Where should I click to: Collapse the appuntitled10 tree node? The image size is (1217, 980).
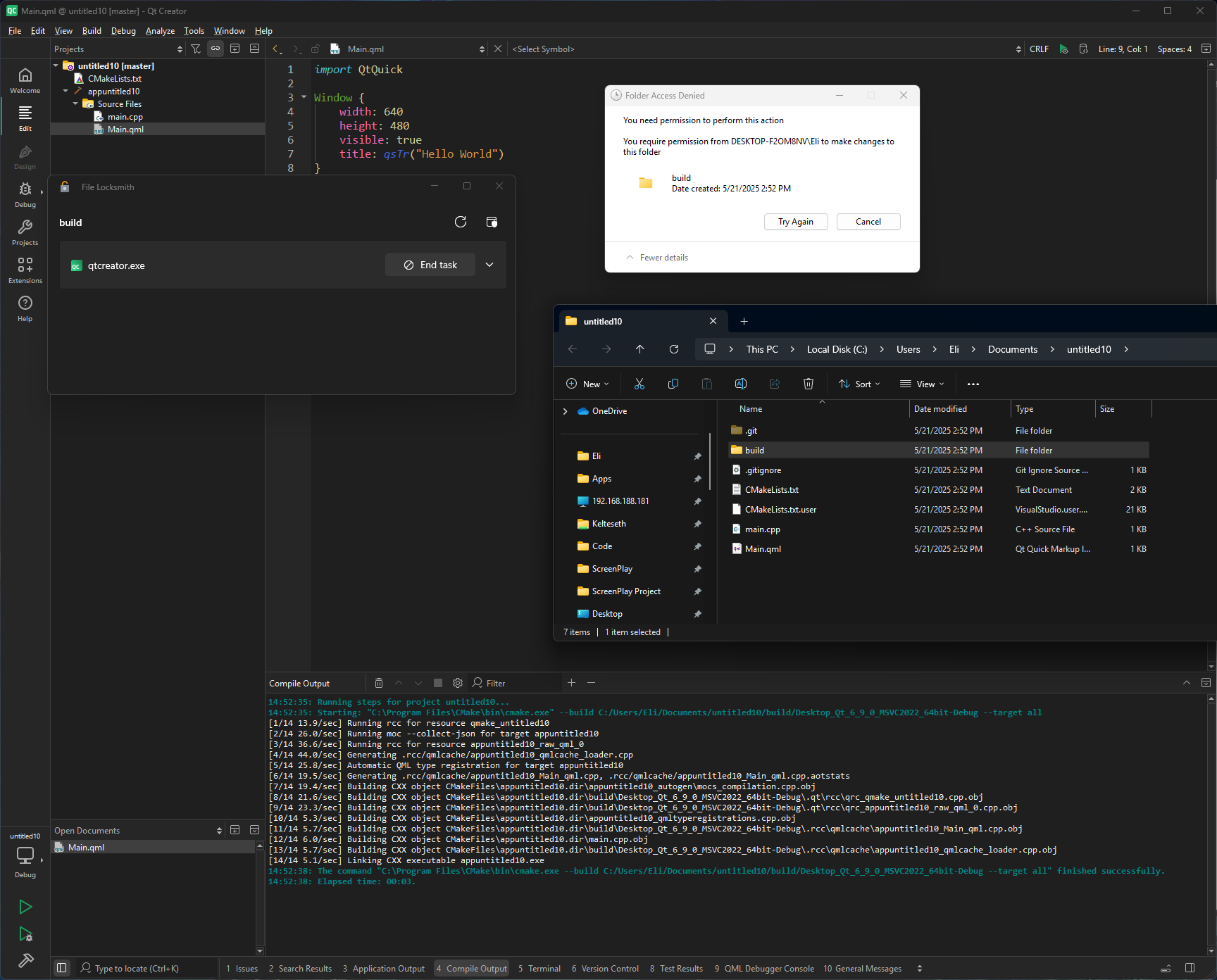pos(65,91)
